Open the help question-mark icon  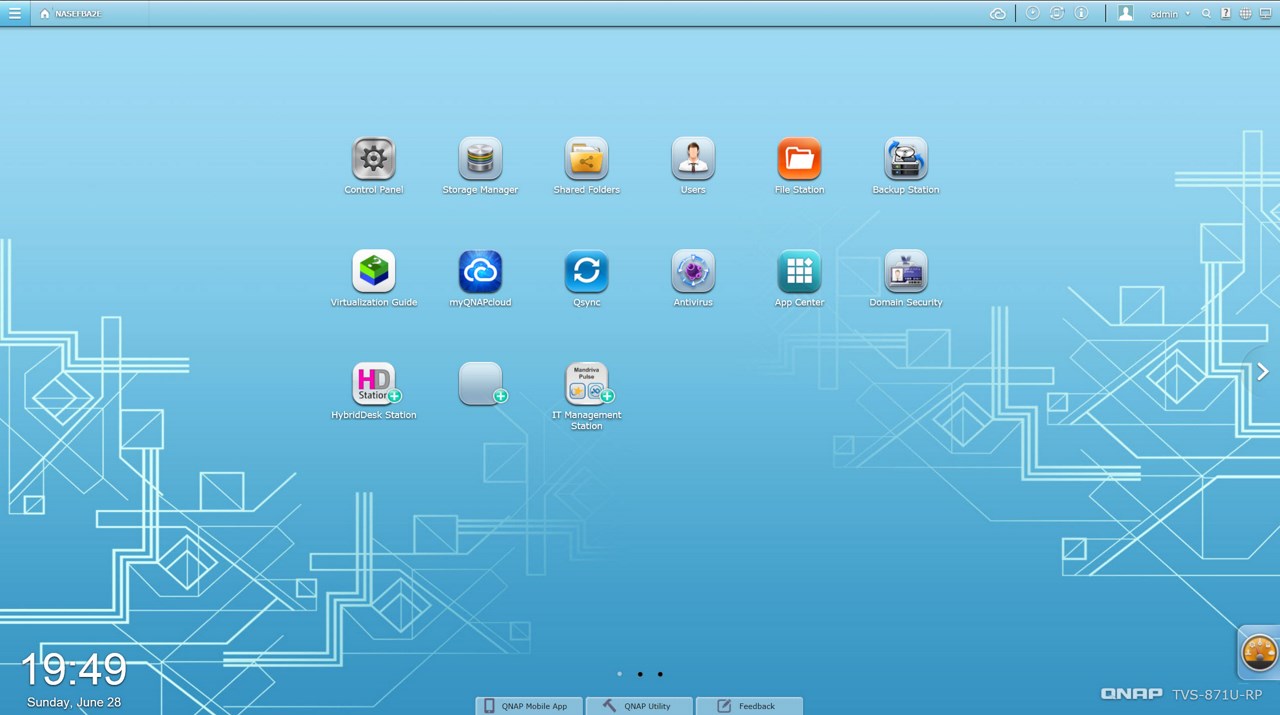[x=1226, y=14]
